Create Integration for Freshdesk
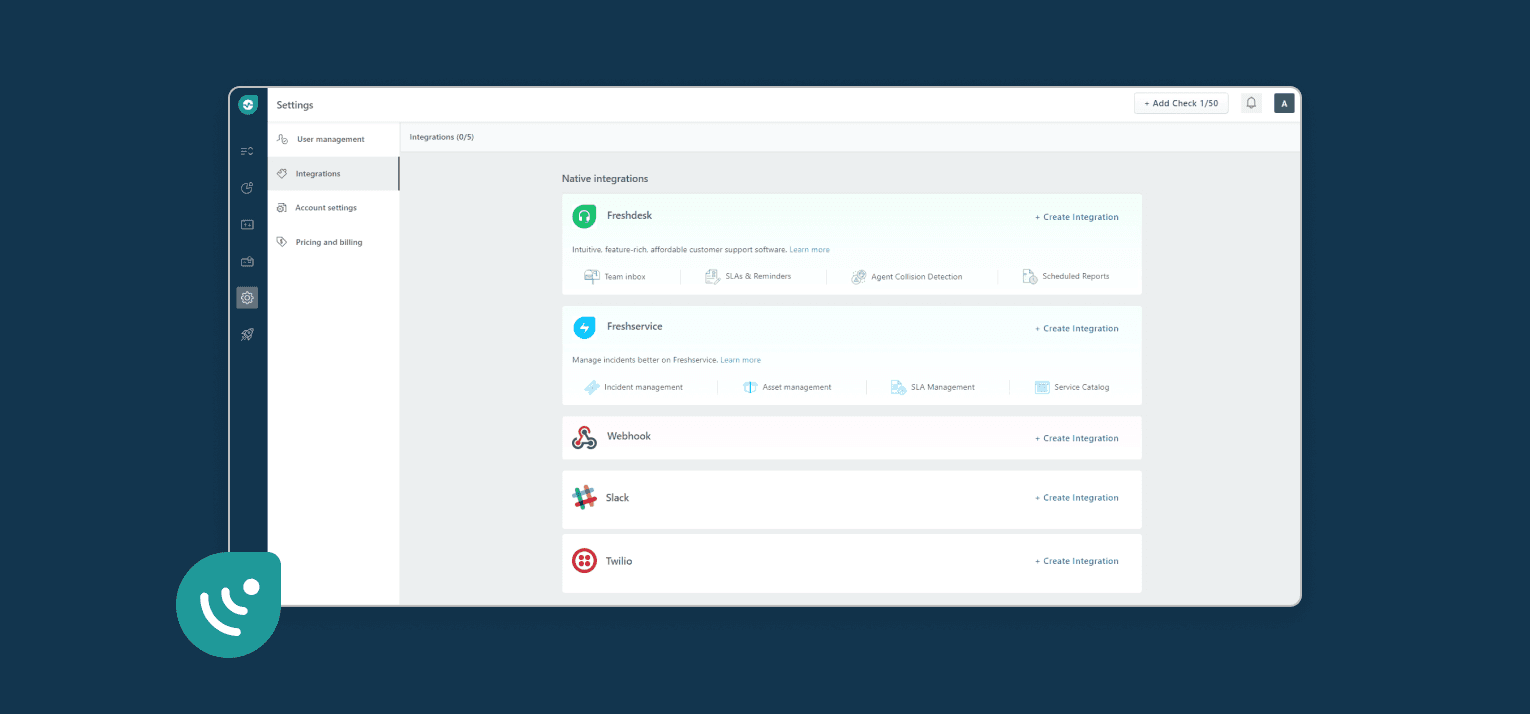Screen dimensions: 1530x714 [1077, 217]
